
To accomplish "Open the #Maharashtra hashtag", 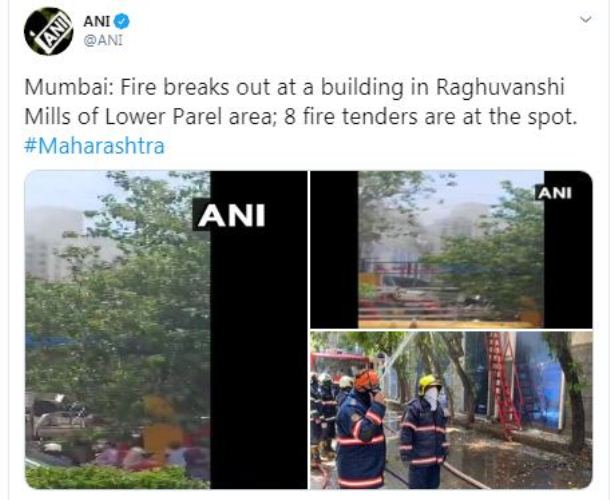I will 94,146.
